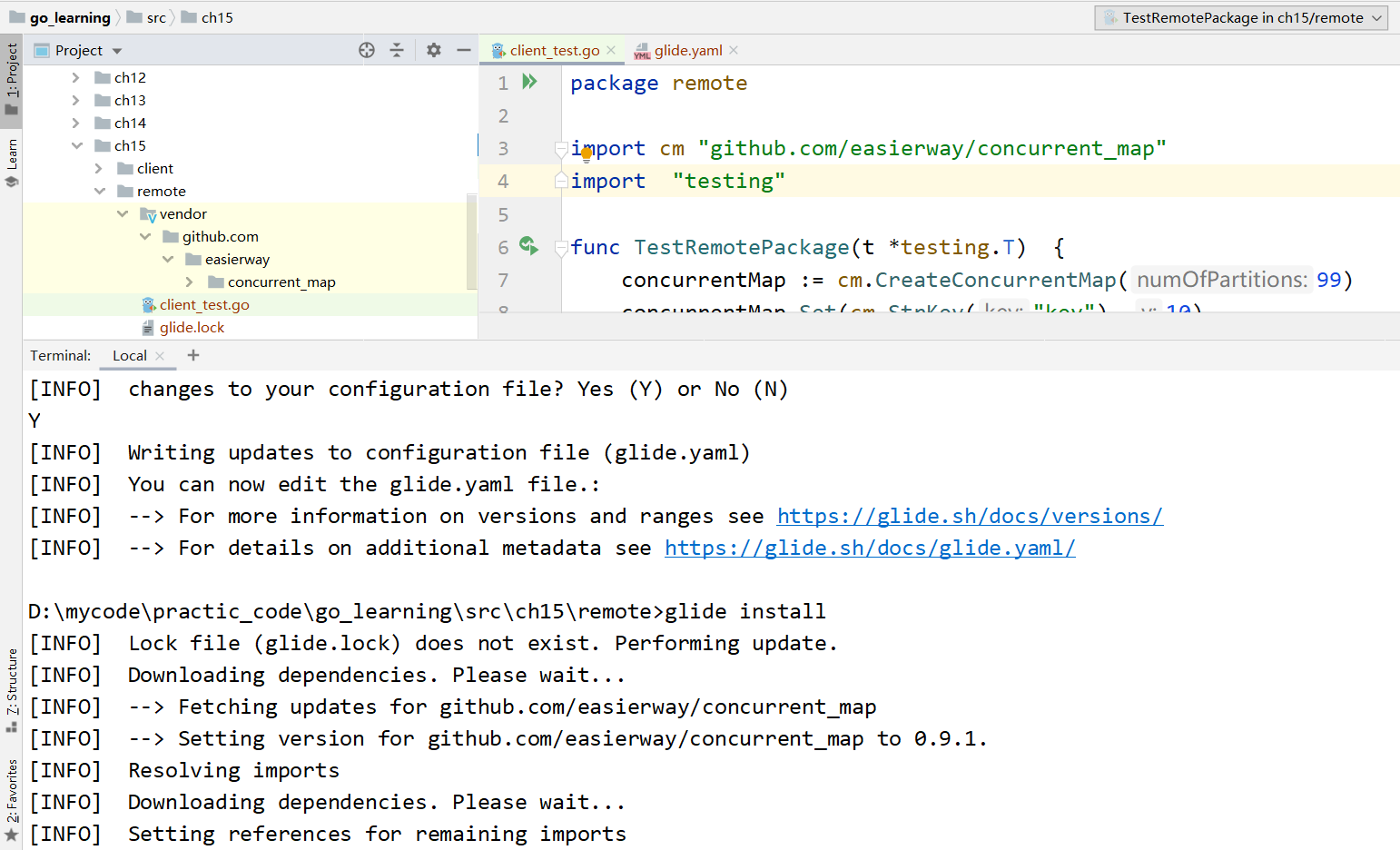Open the glide.sh/docs/versions link
Viewport: 1400px width, 850px height.
click(970, 517)
